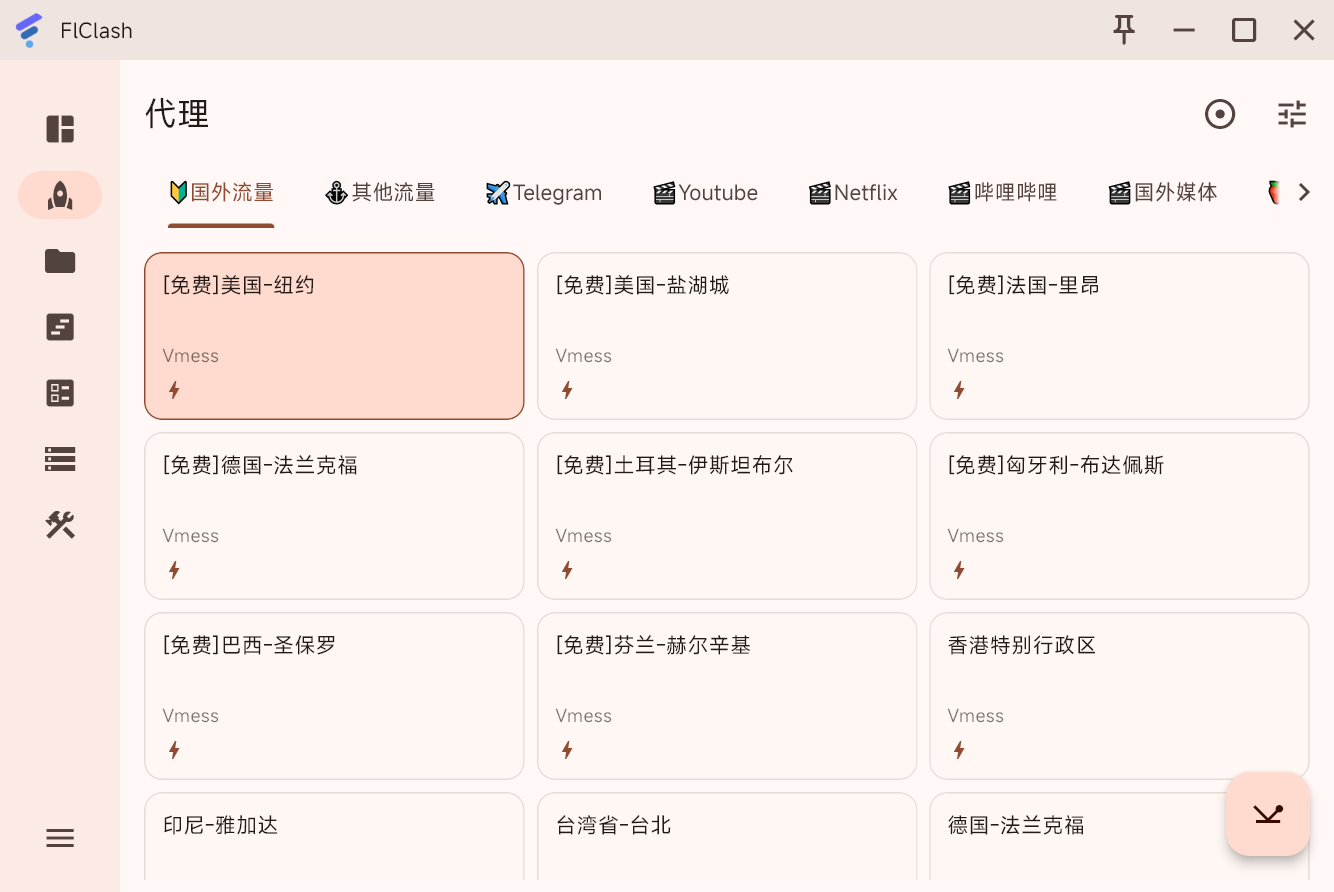
Task: Switch to the Telegram tab
Action: tap(544, 192)
